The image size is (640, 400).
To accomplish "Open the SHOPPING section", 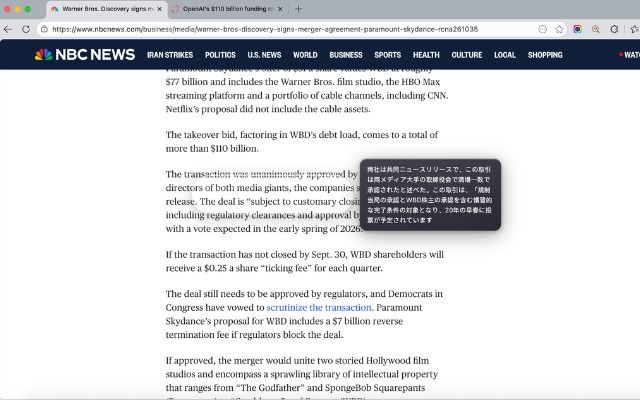I will coord(545,55).
